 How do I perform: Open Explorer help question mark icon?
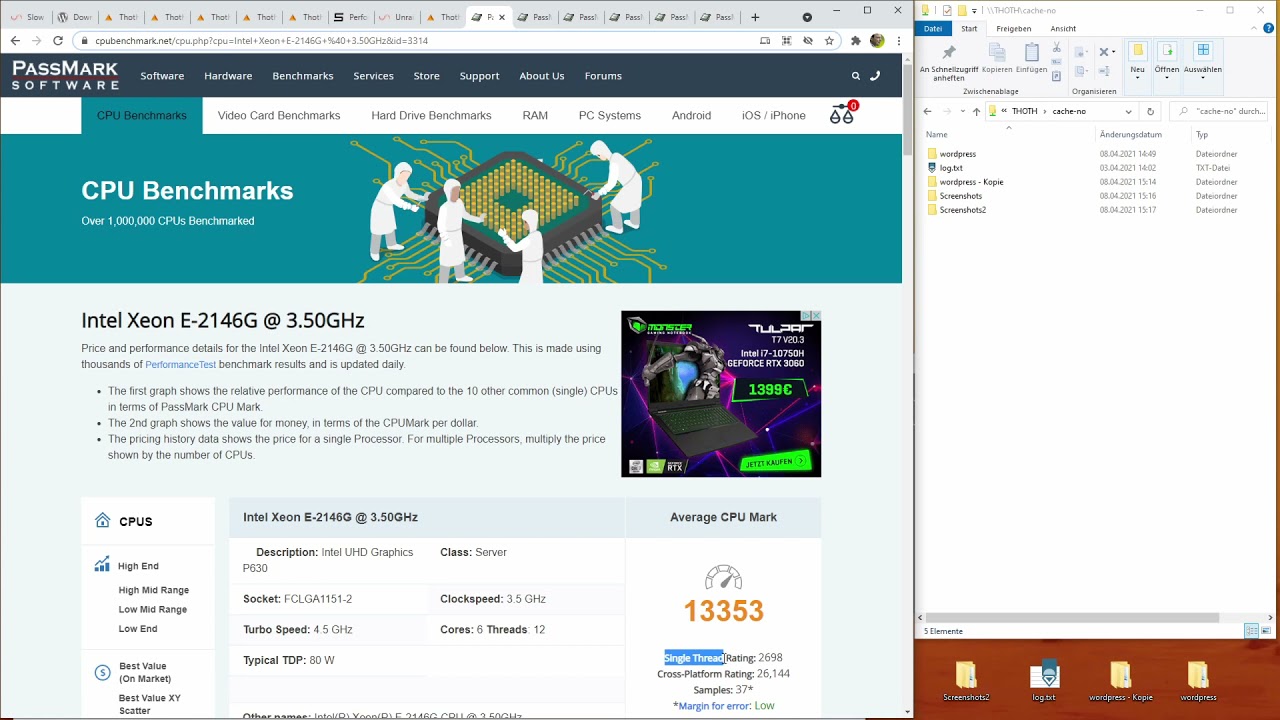pos(1269,28)
